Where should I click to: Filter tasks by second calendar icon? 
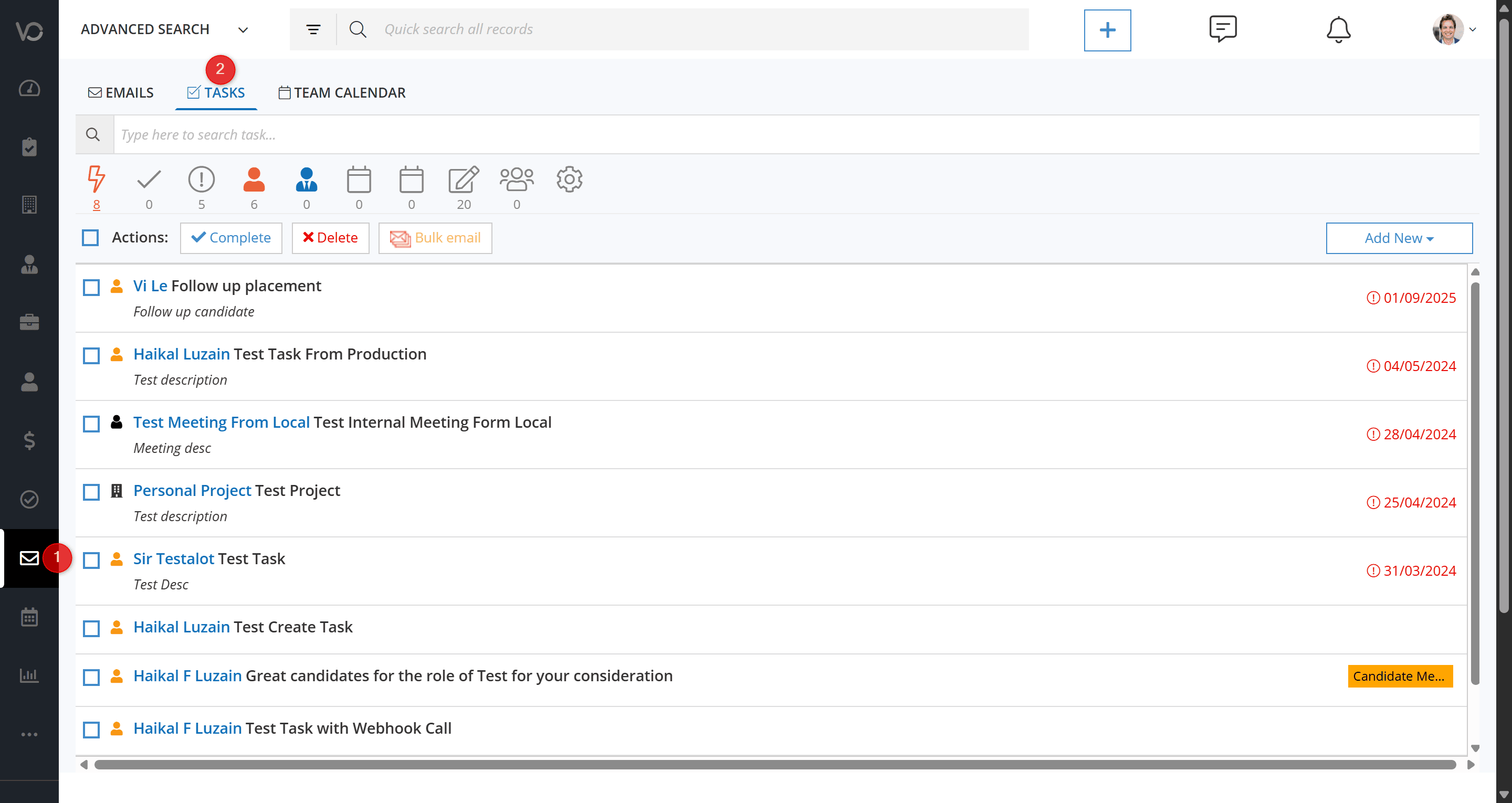point(412,179)
